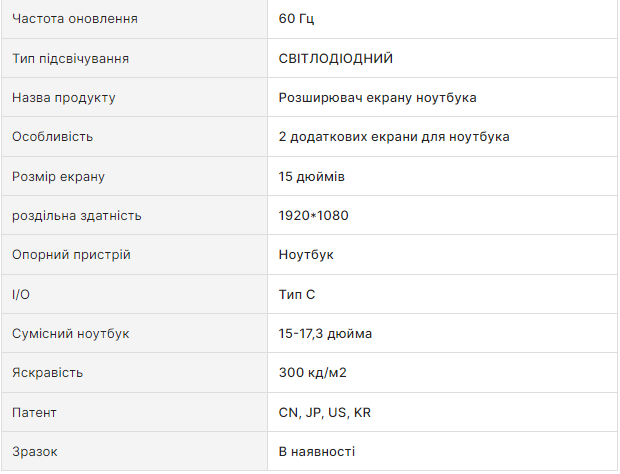The image size is (620, 474).
Task: Click the "Розмір екрану" label
Action: click(x=58, y=177)
